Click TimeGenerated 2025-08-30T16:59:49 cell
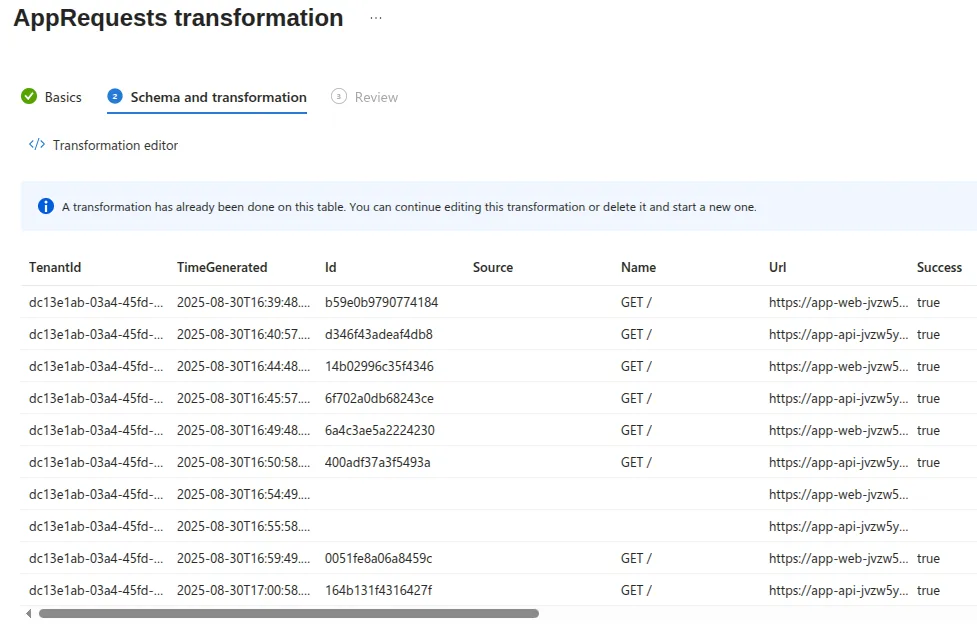Screen dimensions: 977x627 (x=243, y=558)
